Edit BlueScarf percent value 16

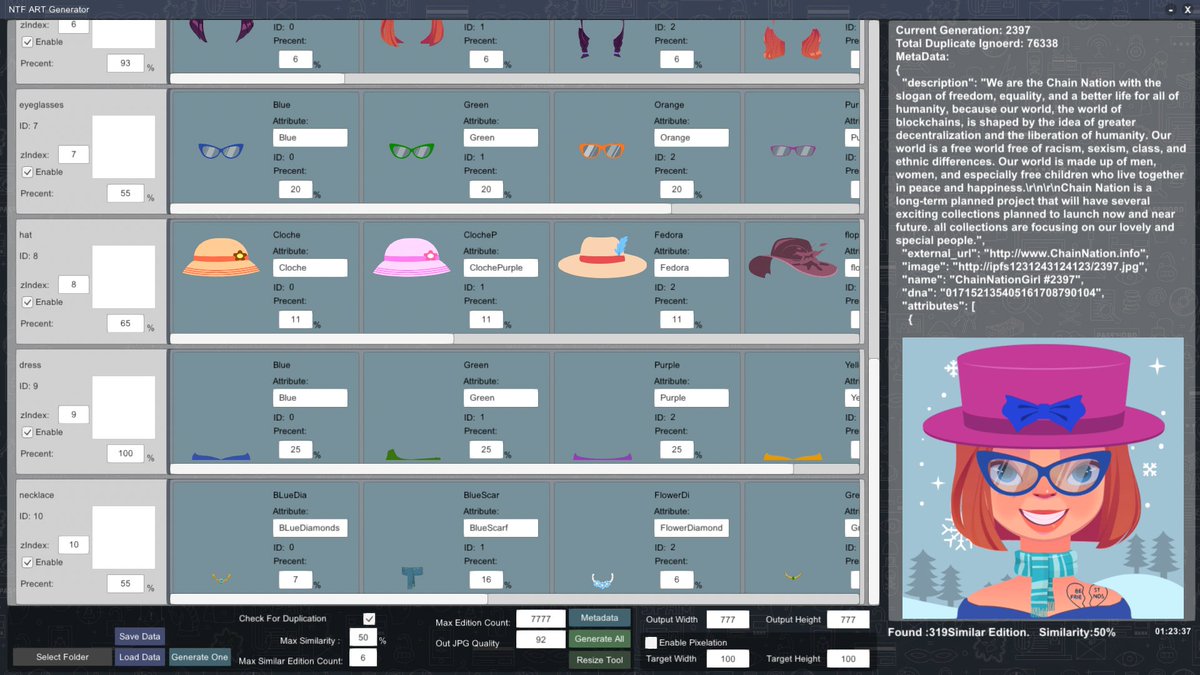pos(486,580)
